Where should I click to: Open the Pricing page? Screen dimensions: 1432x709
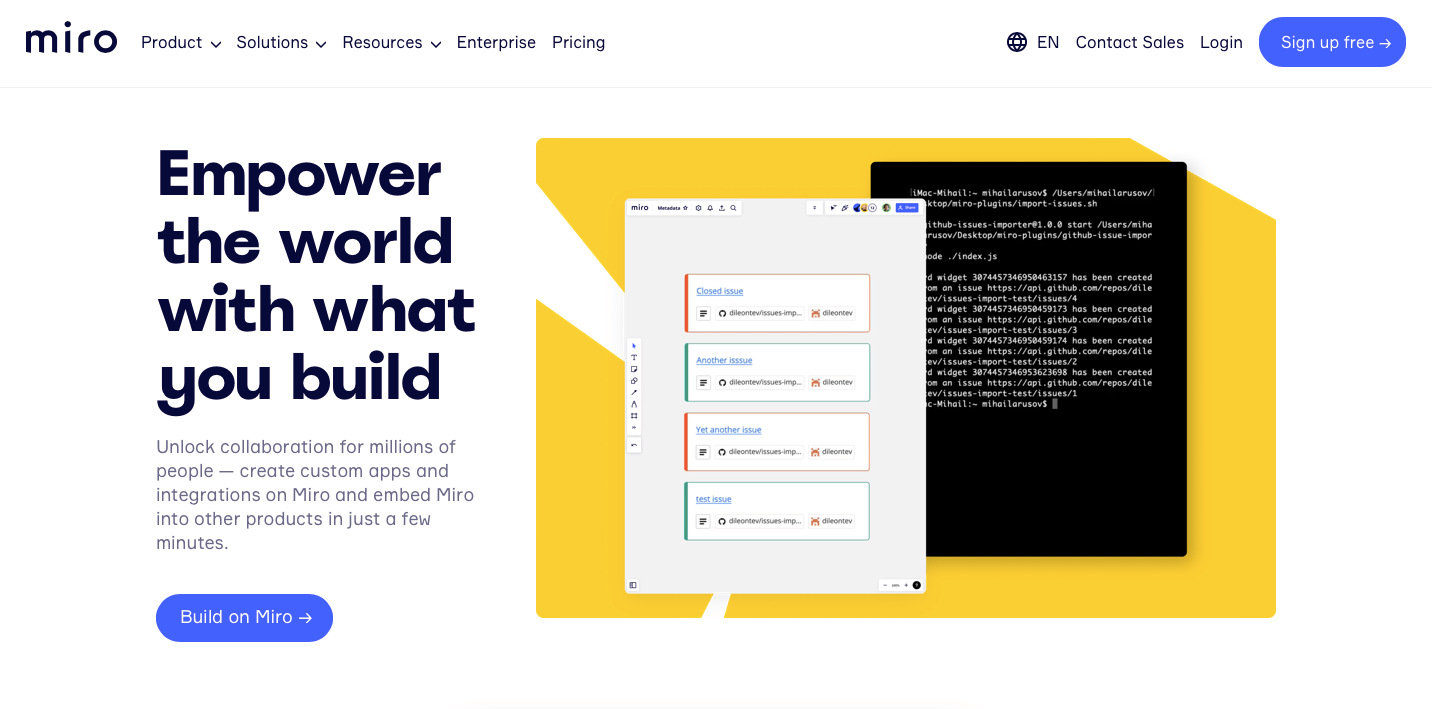click(578, 43)
